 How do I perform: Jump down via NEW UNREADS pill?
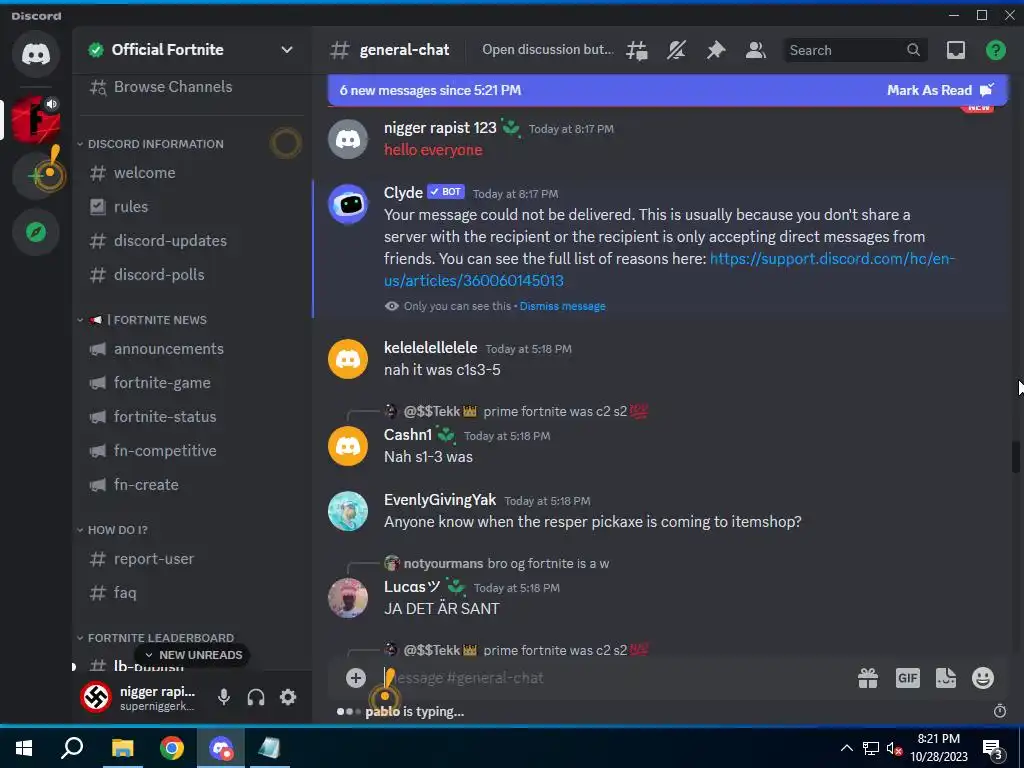(193, 655)
